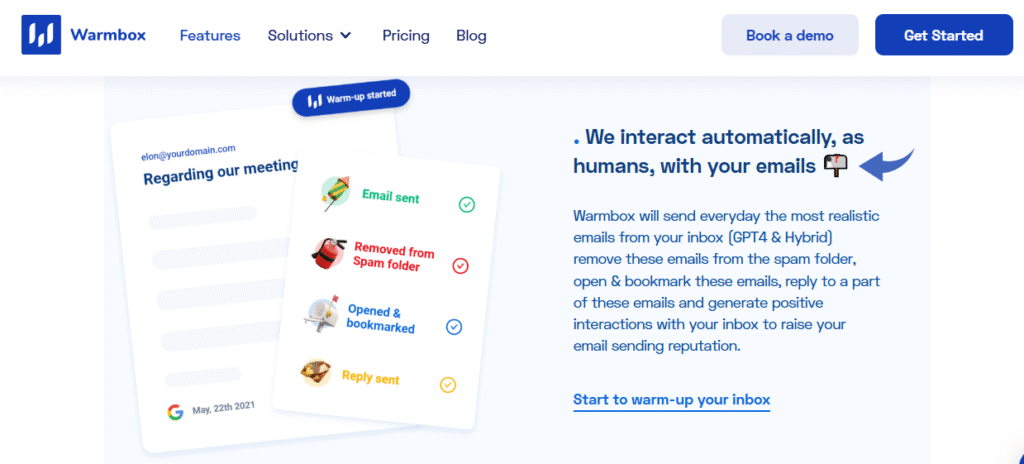
Task: Click the red Removed from Spam checkmark
Action: 460,266
